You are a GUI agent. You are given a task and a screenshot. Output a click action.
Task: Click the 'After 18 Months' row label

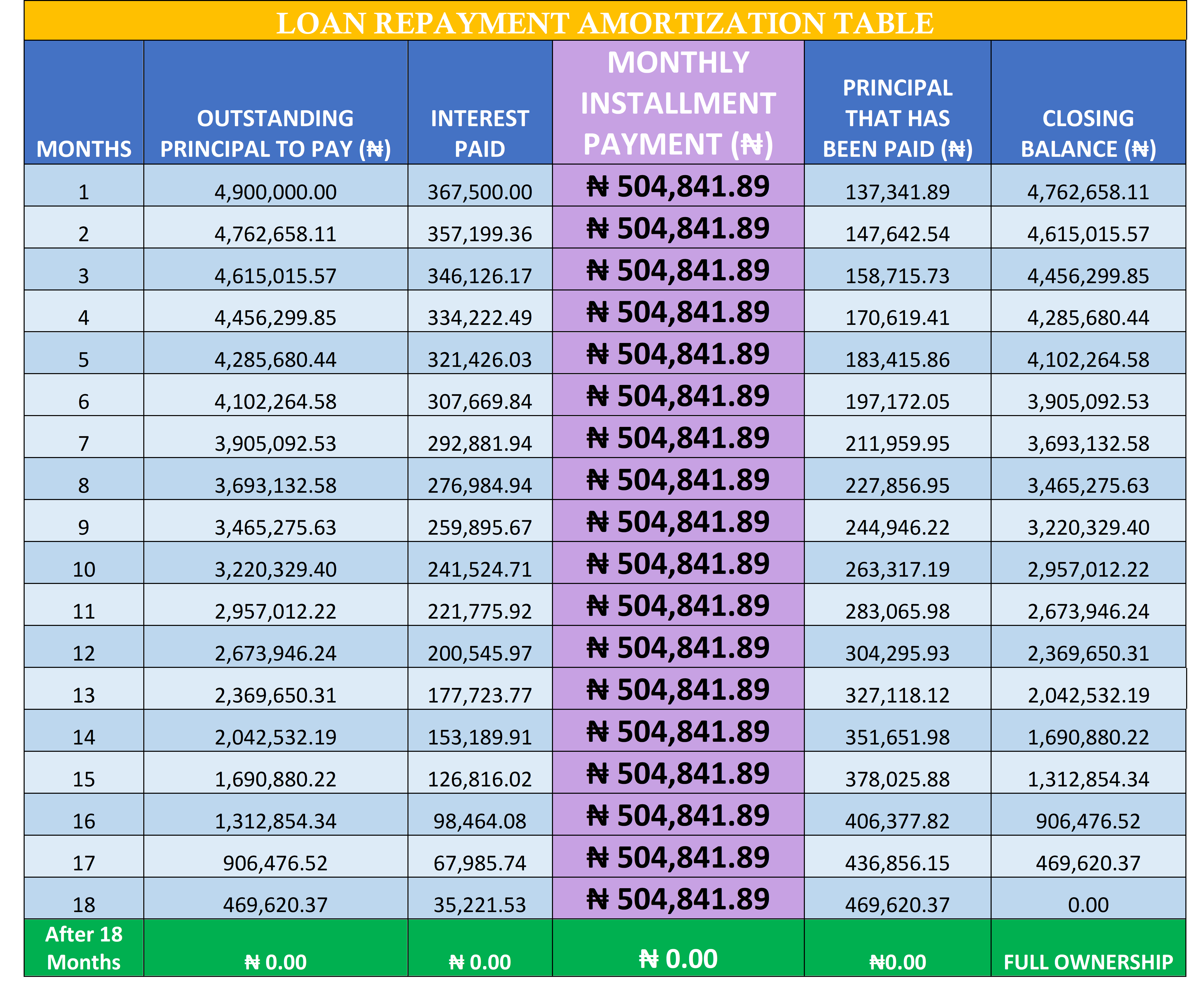[84, 948]
